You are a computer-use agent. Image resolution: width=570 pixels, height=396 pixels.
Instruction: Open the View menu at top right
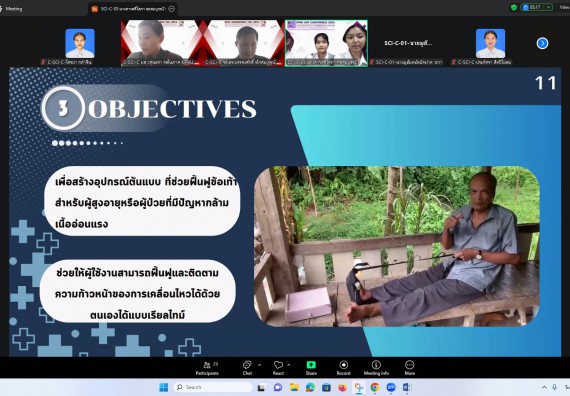point(565,7)
